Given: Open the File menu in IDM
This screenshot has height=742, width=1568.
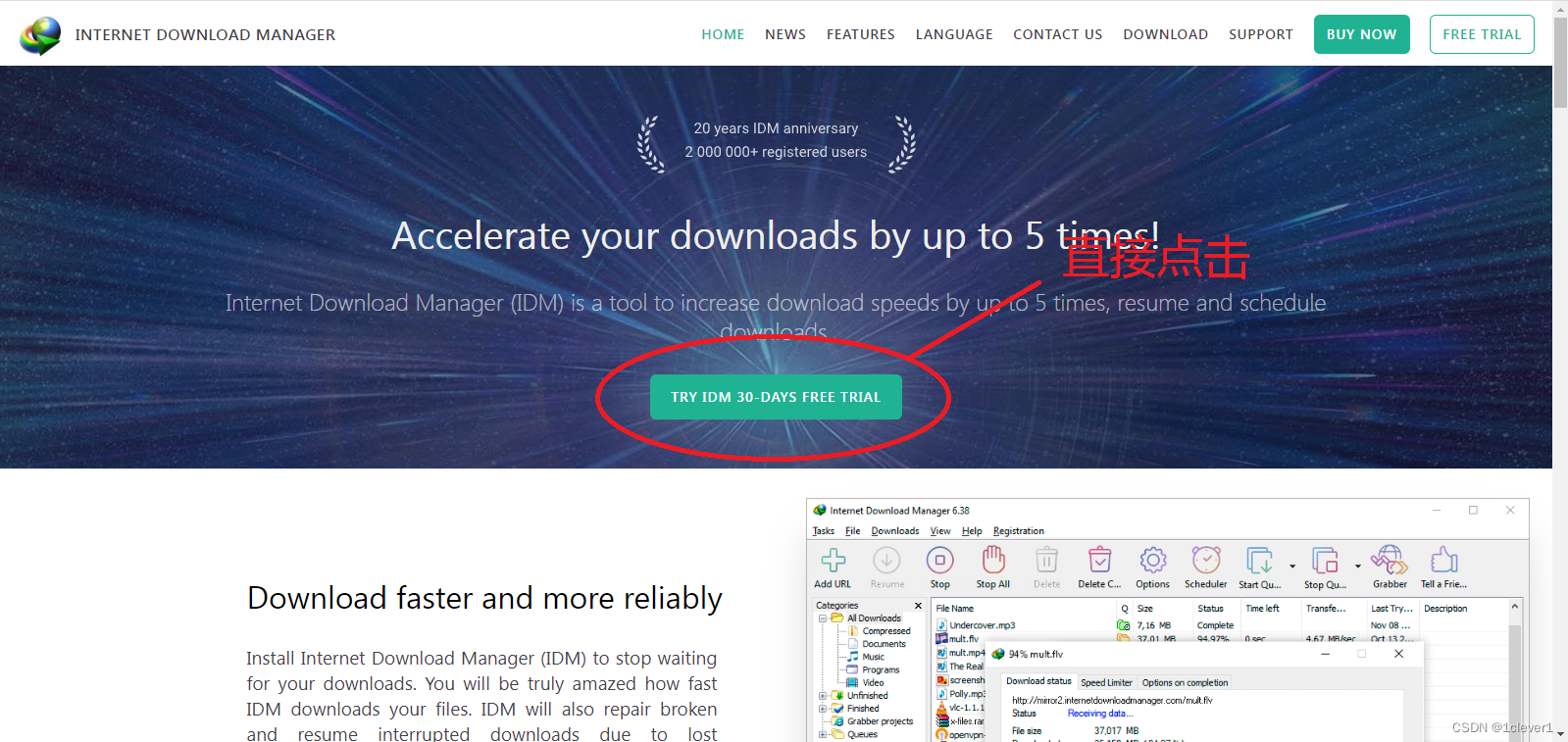Looking at the screenshot, I should point(852,531).
